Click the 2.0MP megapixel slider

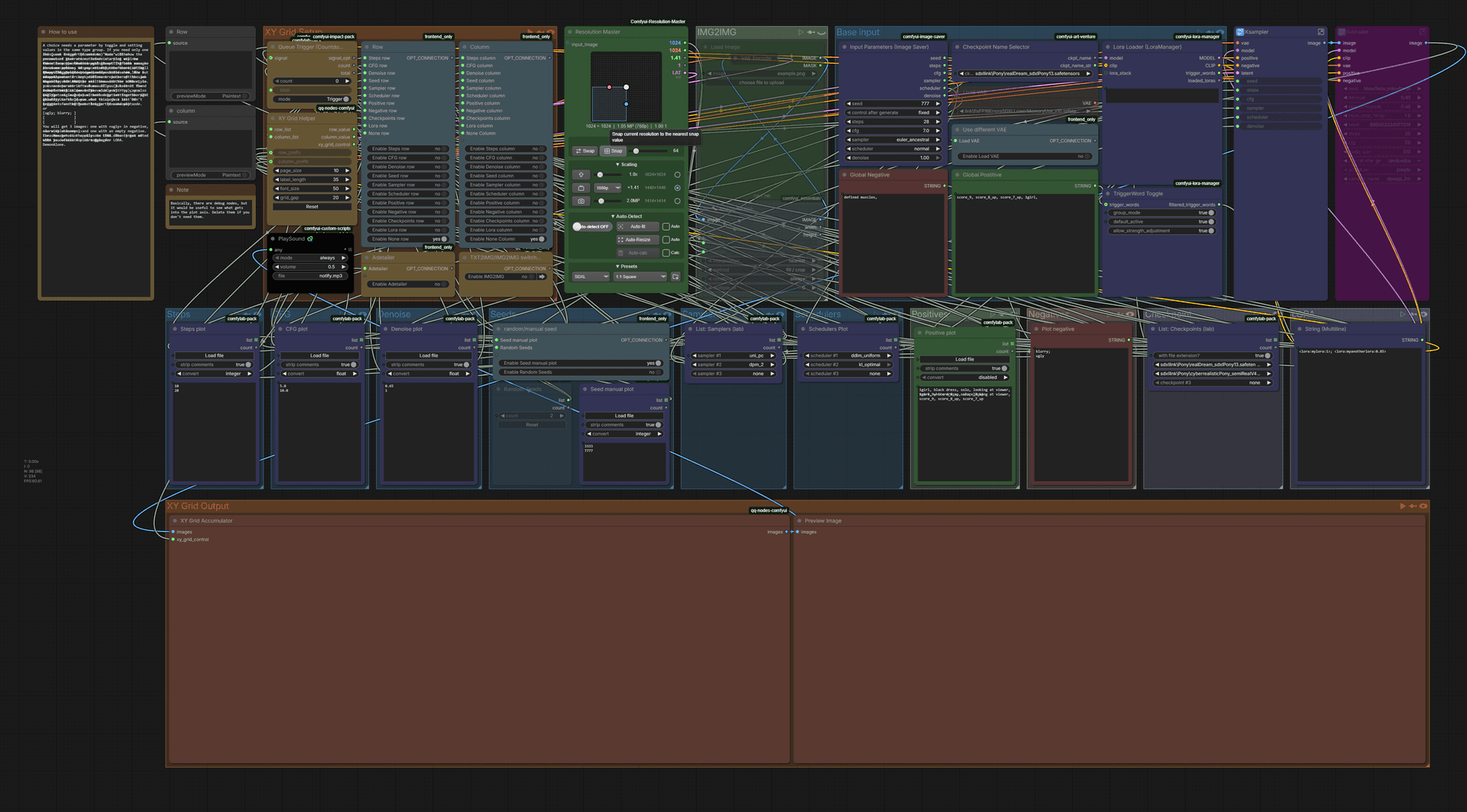[607, 201]
